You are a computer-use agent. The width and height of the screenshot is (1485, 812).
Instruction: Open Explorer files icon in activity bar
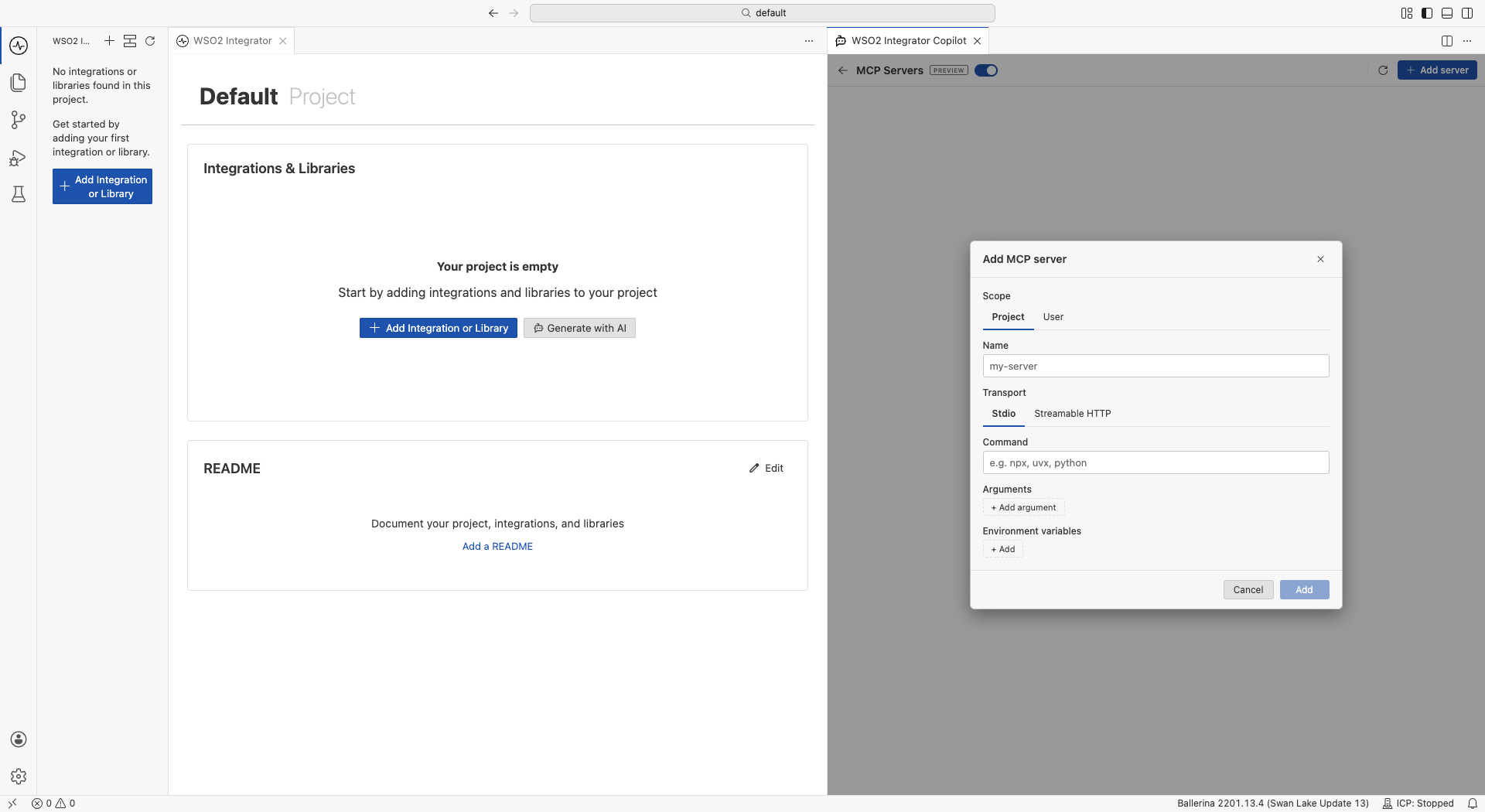pos(19,83)
